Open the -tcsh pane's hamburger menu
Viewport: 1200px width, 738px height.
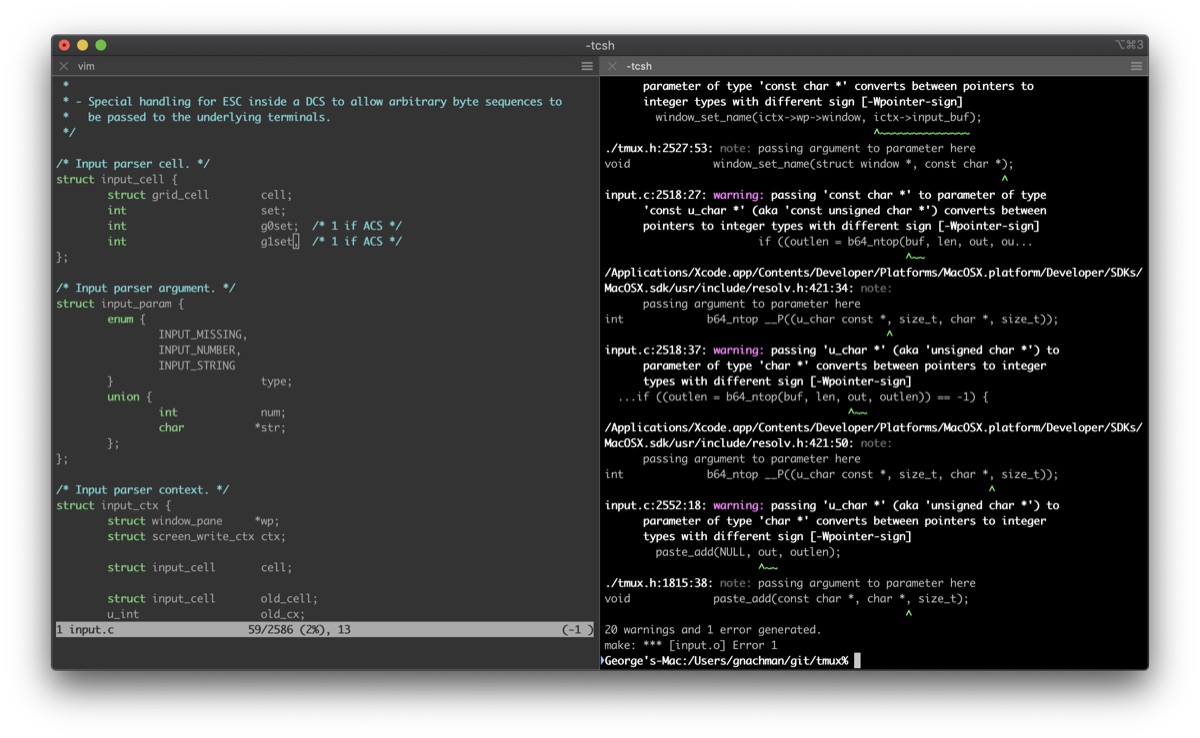tap(1135, 66)
